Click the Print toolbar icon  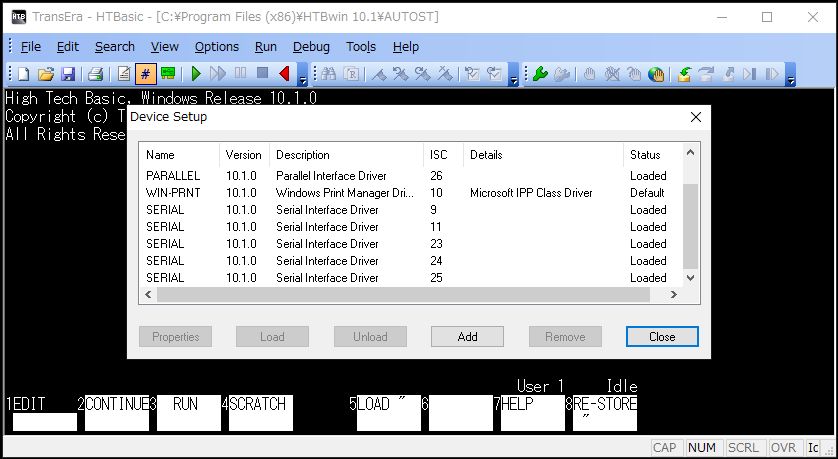pos(95,74)
